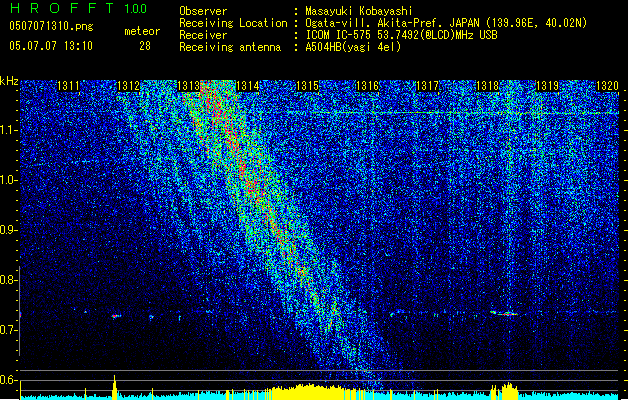Click the 1320 time marker
The width and height of the screenshot is (629, 400).
click(x=607, y=86)
